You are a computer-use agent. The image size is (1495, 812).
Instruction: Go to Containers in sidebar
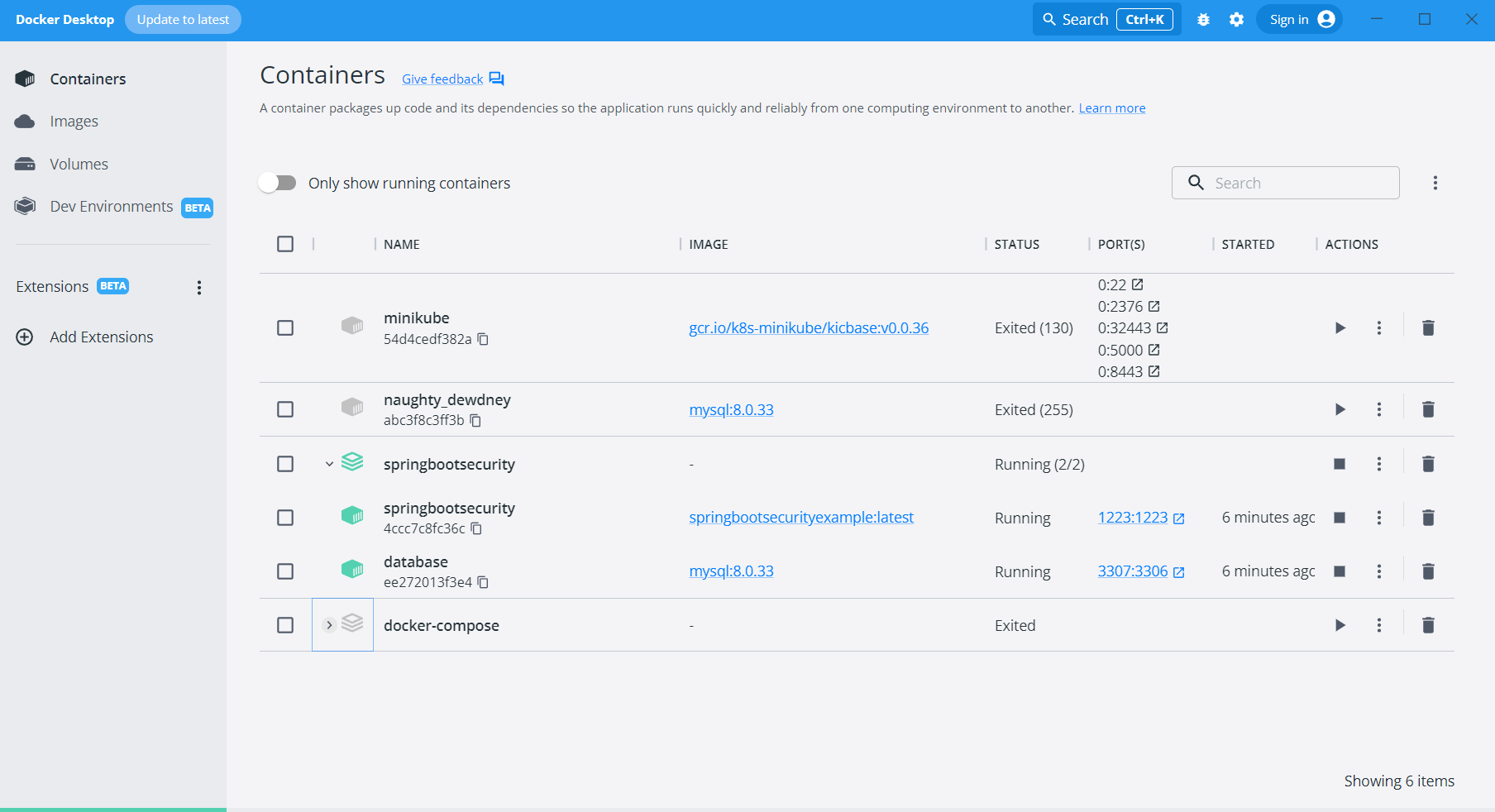88,79
